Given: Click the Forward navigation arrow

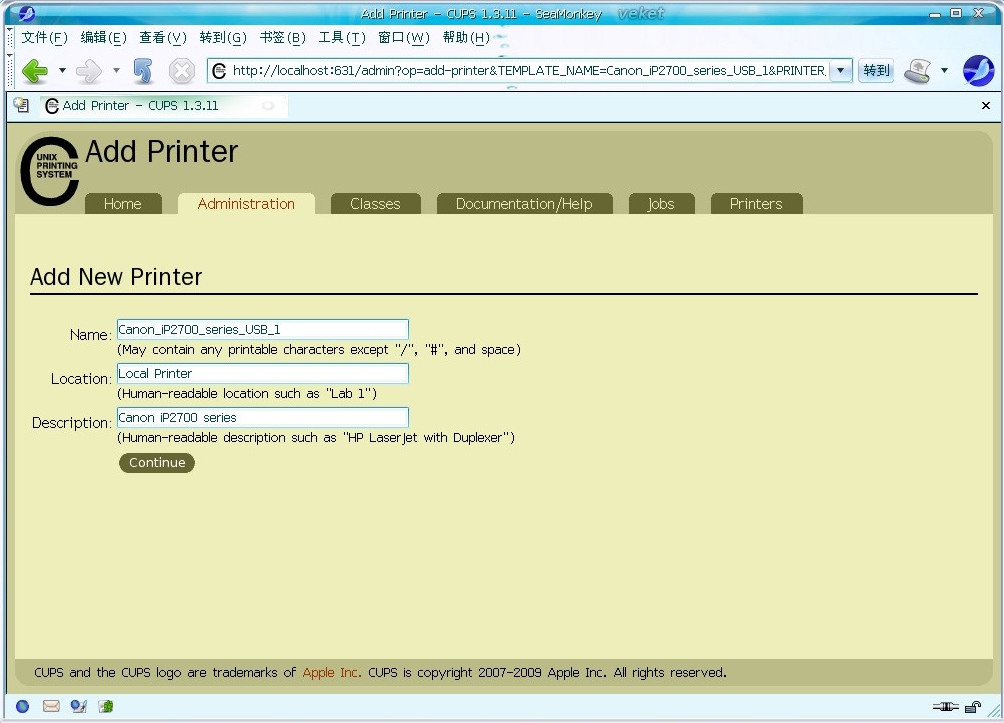Looking at the screenshot, I should pos(89,70).
